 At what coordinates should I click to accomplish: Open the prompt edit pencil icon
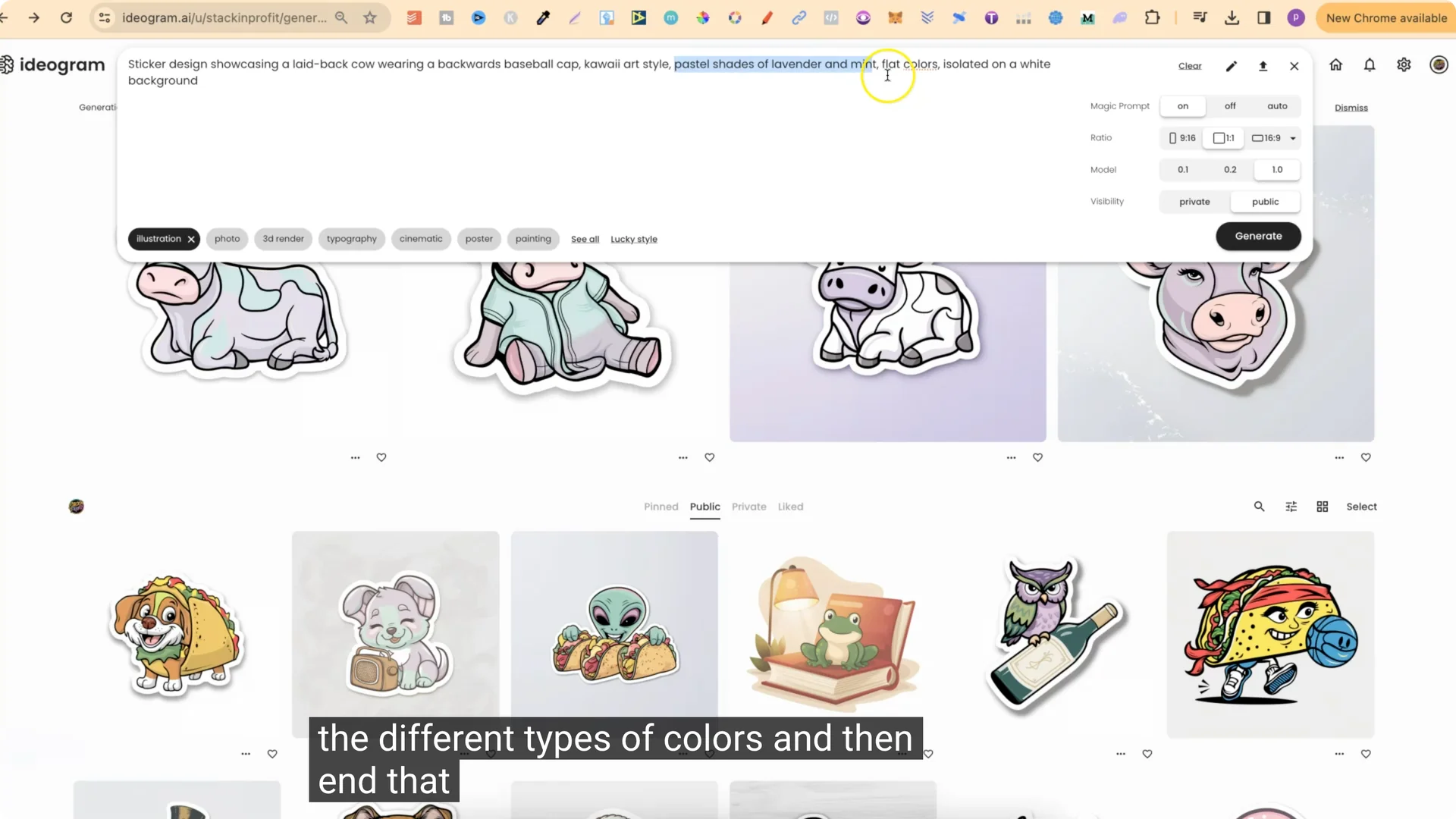coord(1231,66)
